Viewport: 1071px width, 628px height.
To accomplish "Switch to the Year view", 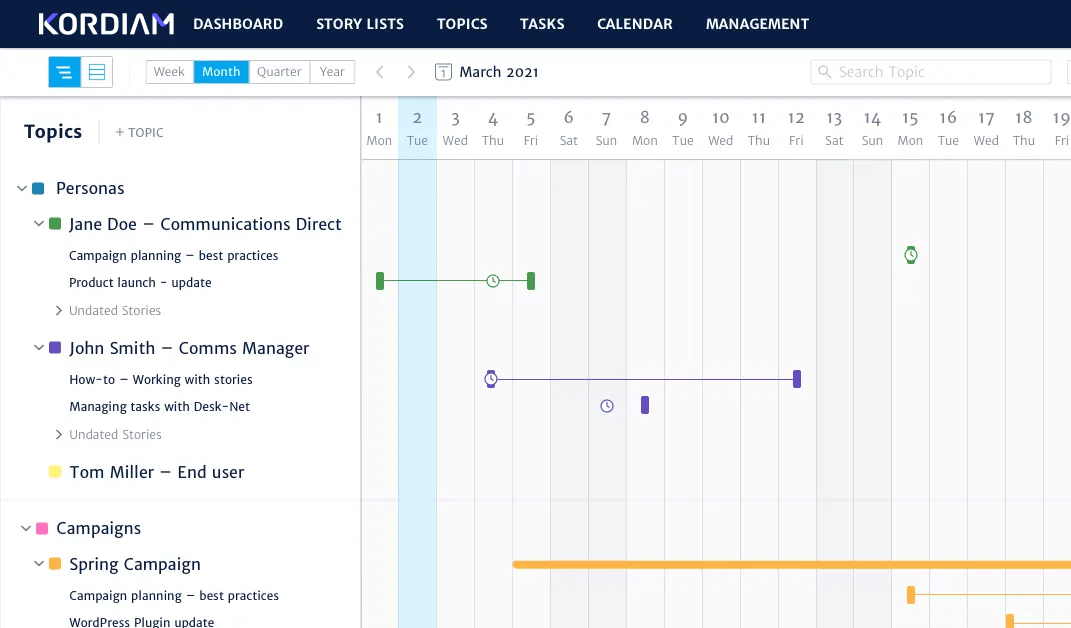I will [332, 71].
